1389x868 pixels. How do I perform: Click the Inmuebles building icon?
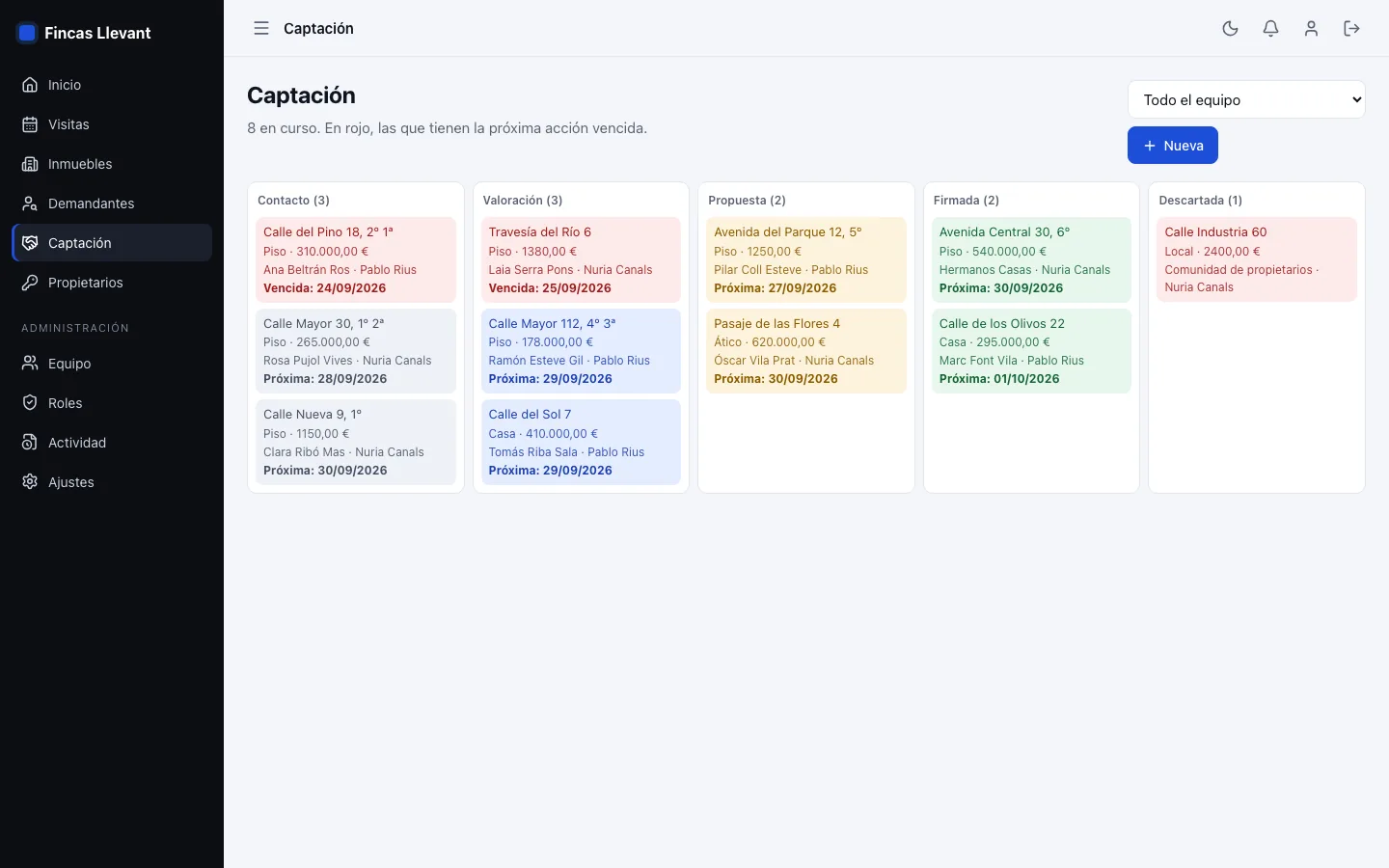tap(30, 164)
